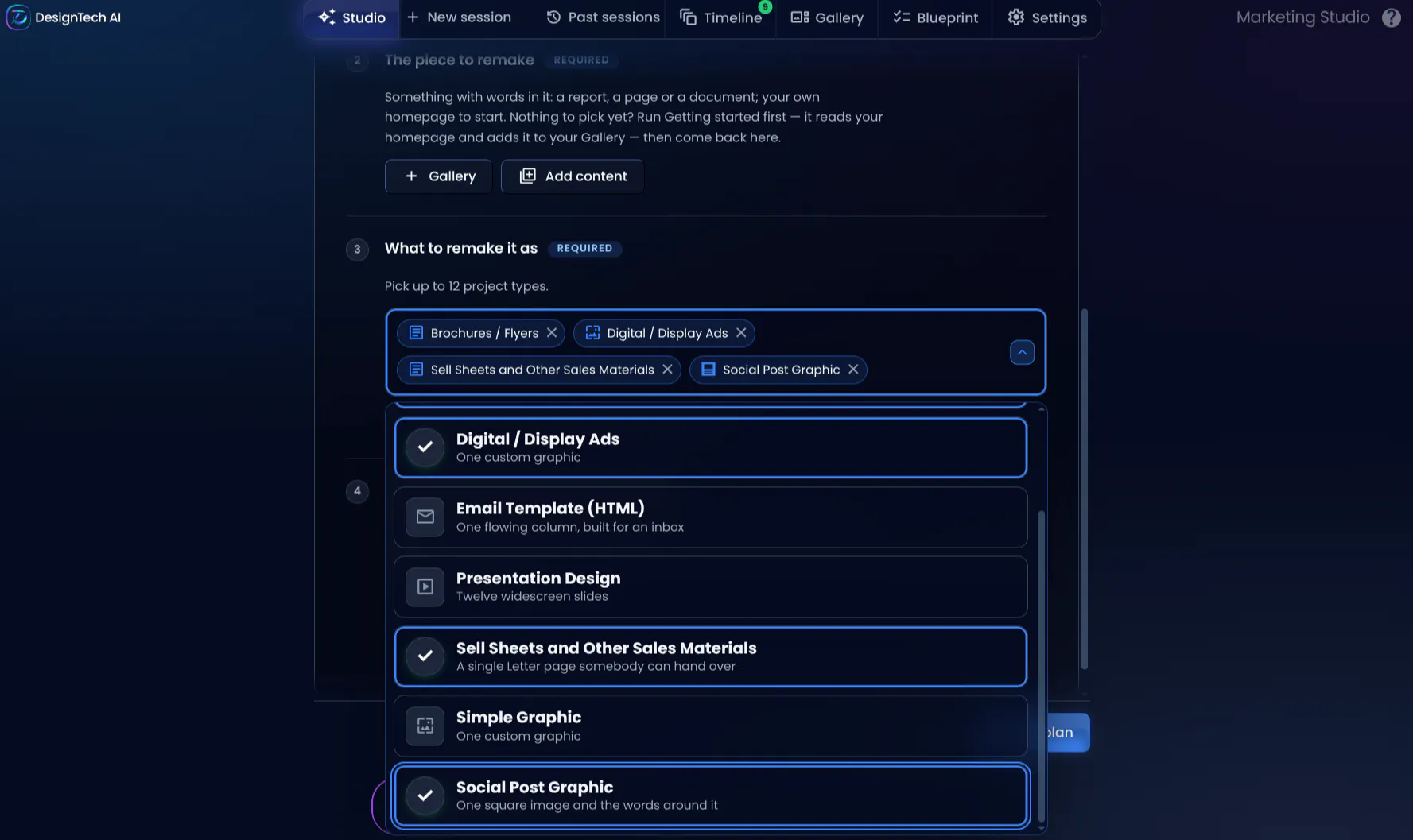Remove the Sell Sheets and Other Sales Materials chip
This screenshot has width=1413, height=840.
tap(667, 370)
